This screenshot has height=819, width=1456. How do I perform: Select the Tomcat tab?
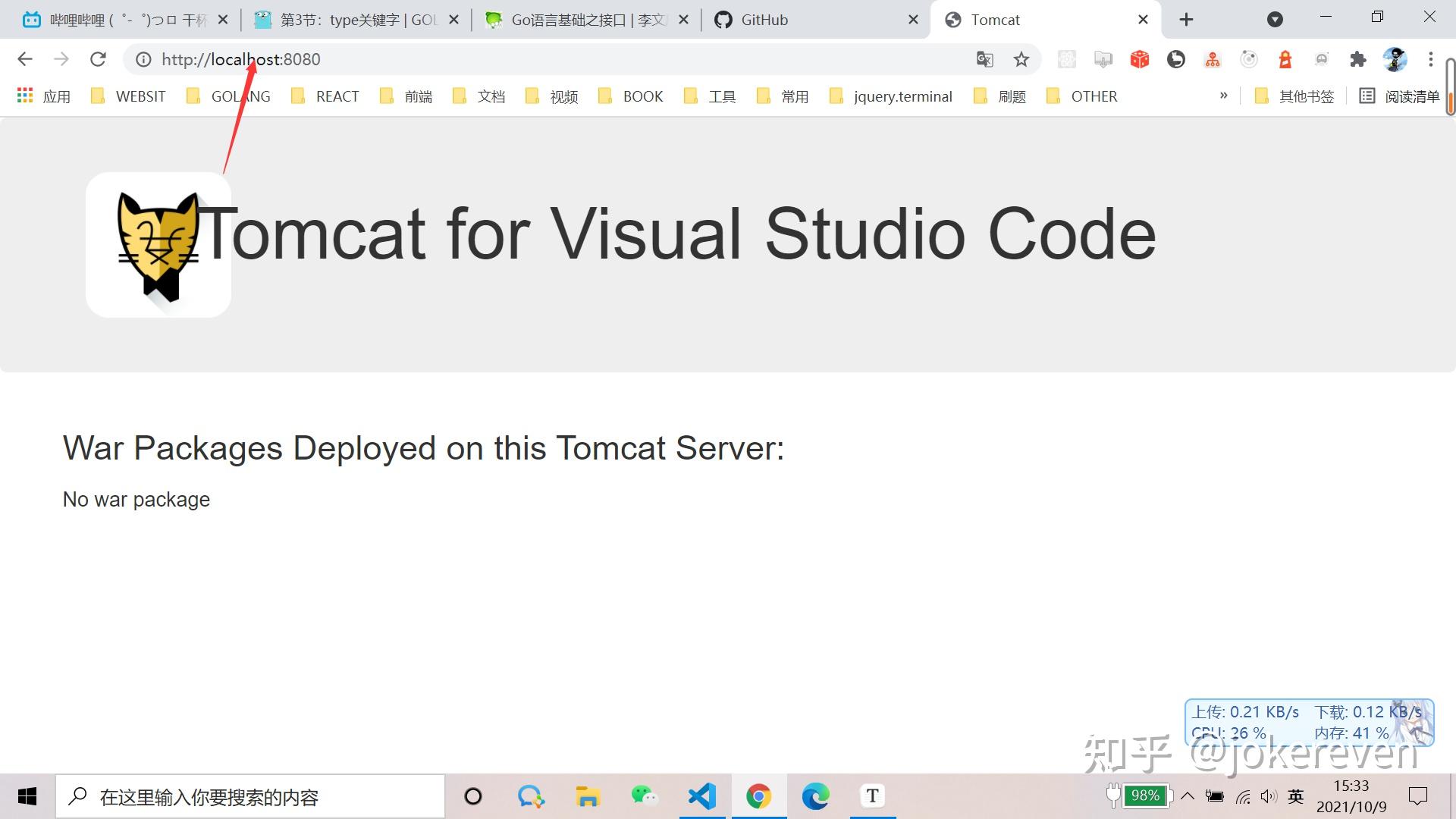click(996, 20)
